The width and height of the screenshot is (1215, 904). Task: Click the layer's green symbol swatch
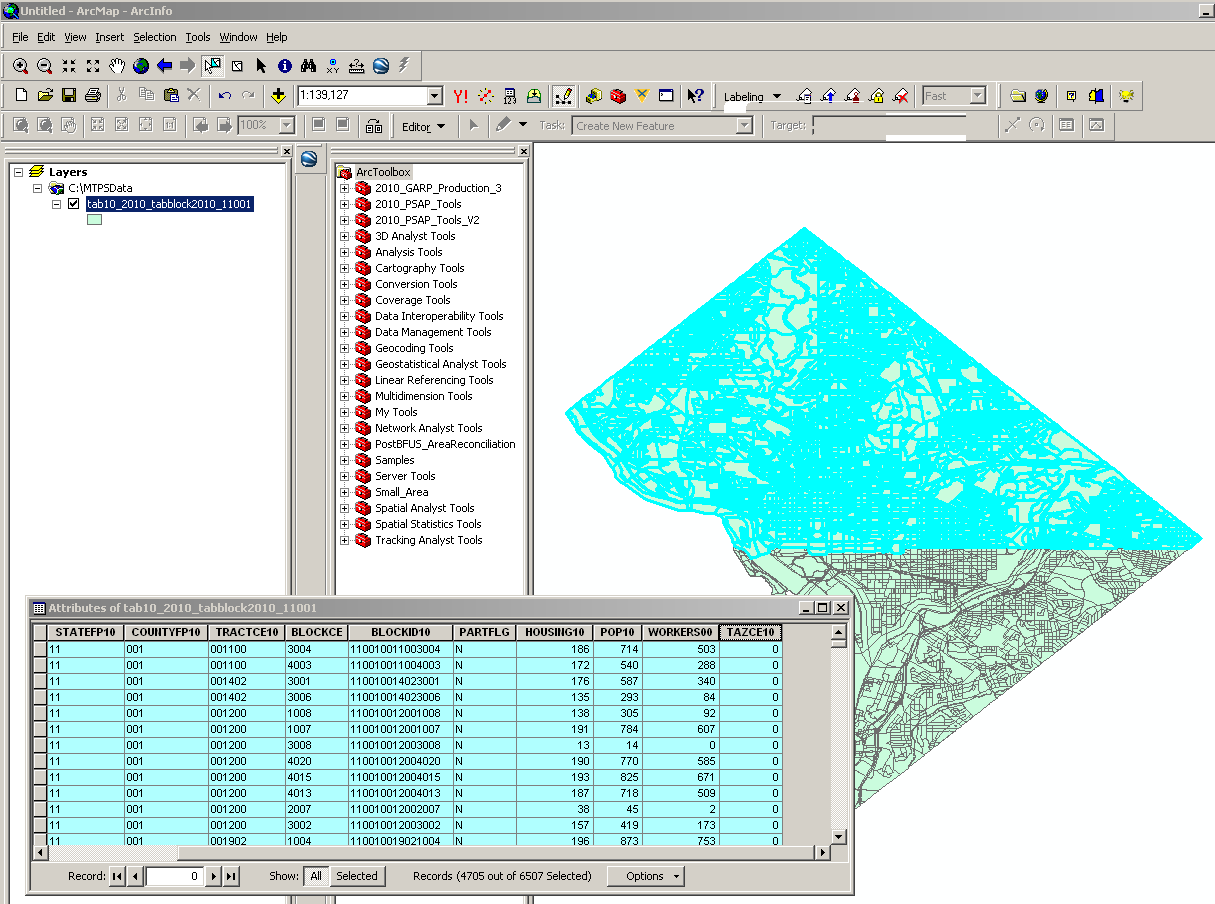[x=95, y=220]
